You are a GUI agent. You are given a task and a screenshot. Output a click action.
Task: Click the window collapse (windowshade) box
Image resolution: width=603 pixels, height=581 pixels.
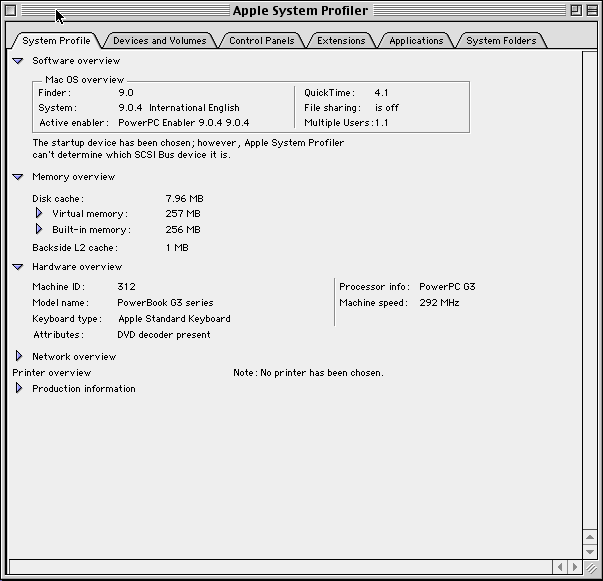tap(592, 10)
